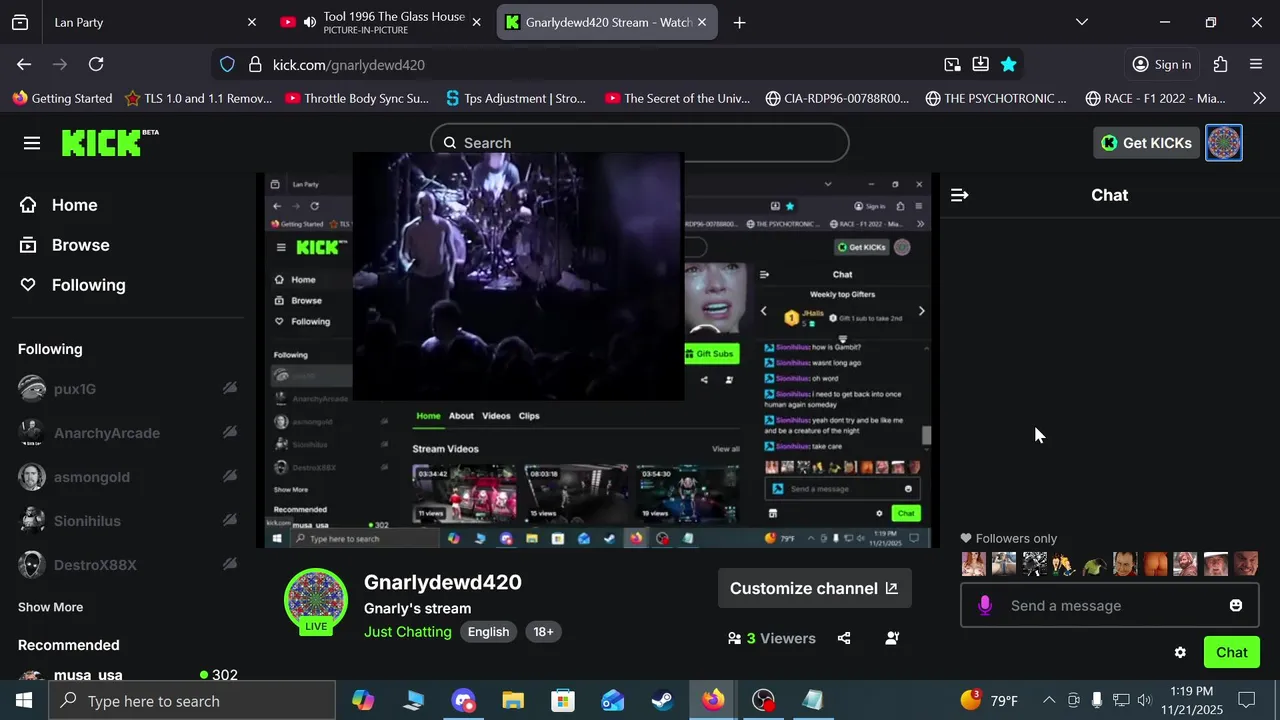This screenshot has height=720, width=1280.
Task: Go back in browser
Action: [x=24, y=64]
